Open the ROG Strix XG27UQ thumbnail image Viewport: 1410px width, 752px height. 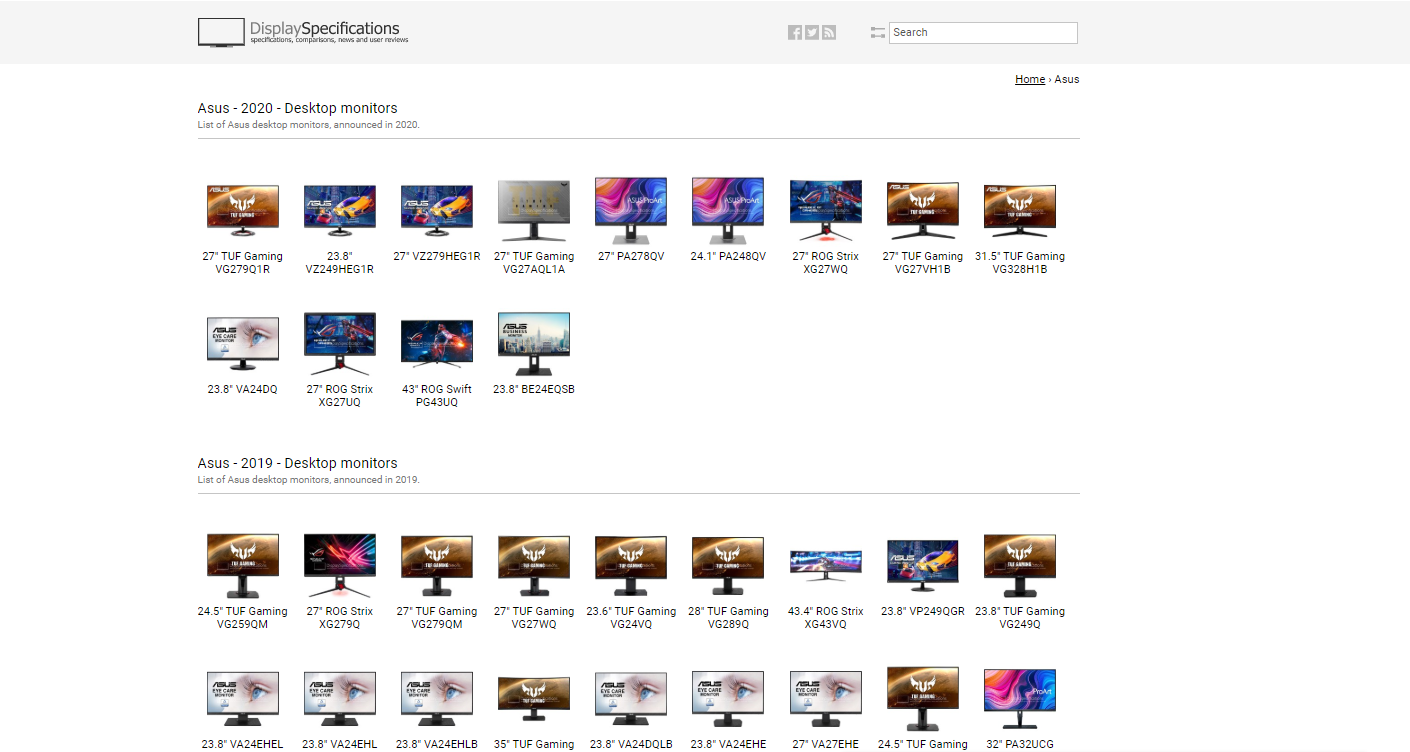340,343
